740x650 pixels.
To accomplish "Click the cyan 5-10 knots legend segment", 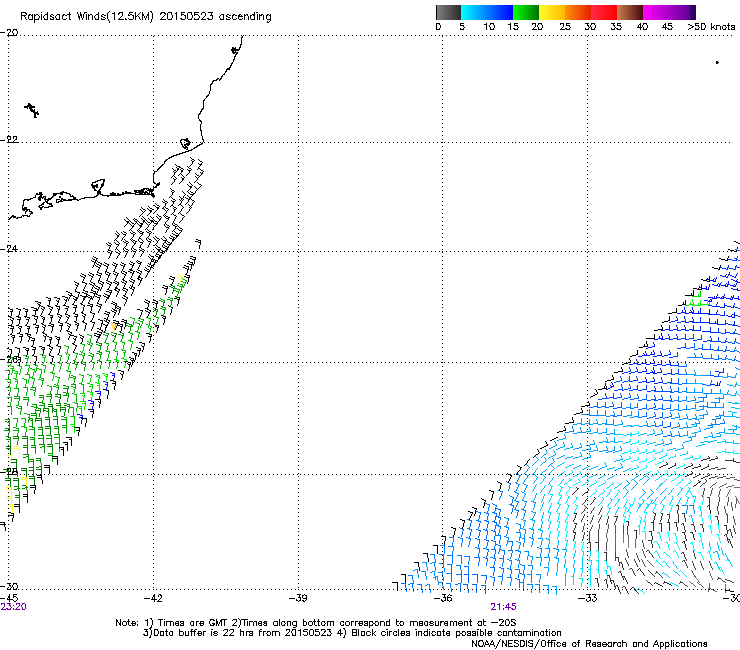I will coord(474,12).
